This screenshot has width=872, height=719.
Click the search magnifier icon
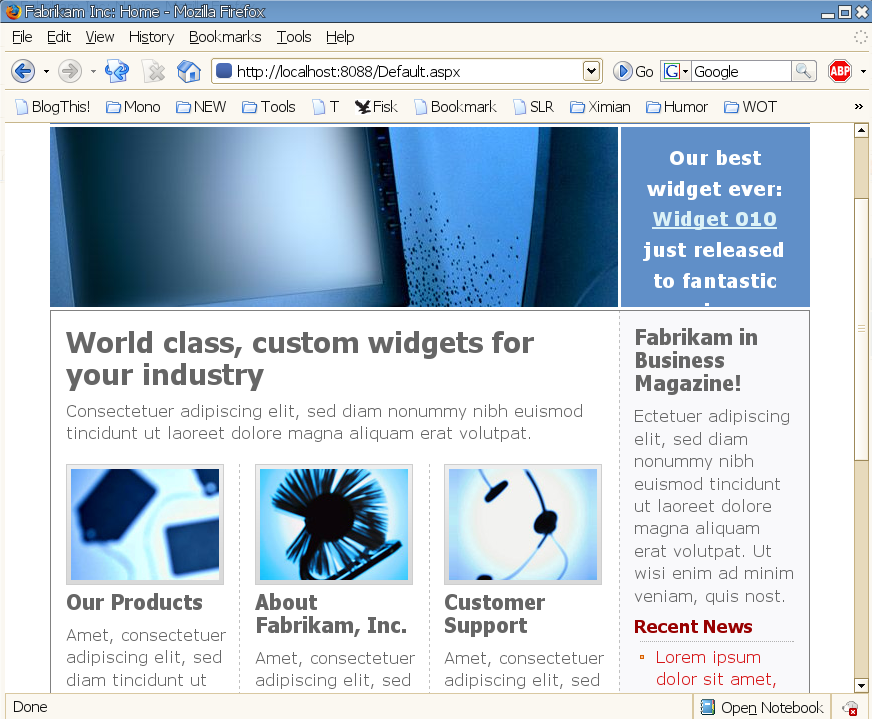(x=804, y=71)
